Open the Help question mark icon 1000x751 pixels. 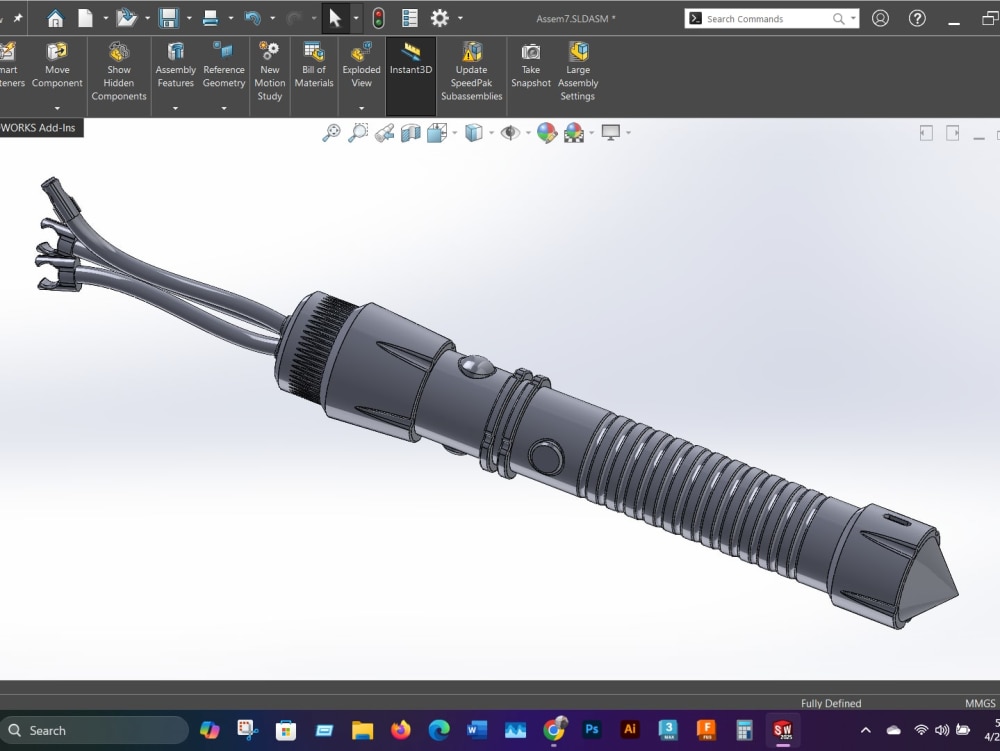coord(917,18)
